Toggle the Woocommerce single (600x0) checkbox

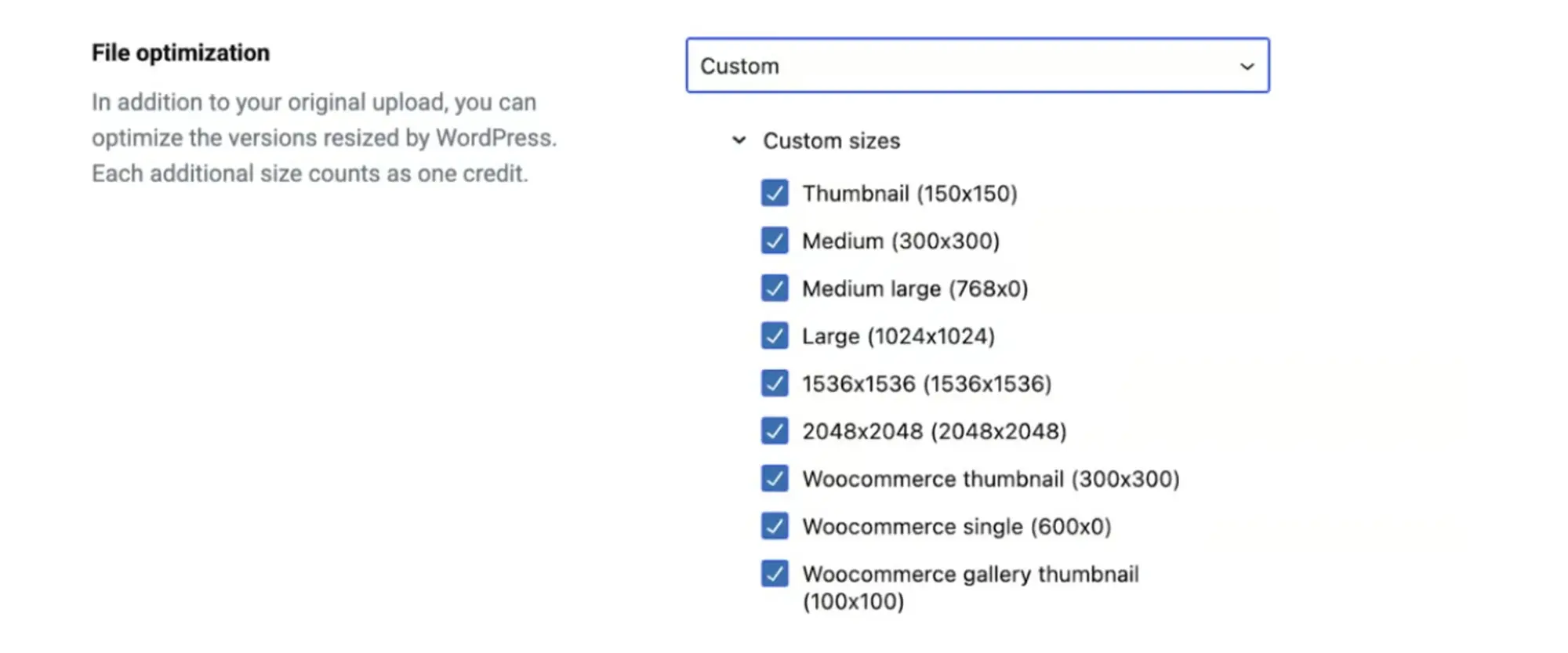[x=774, y=526]
